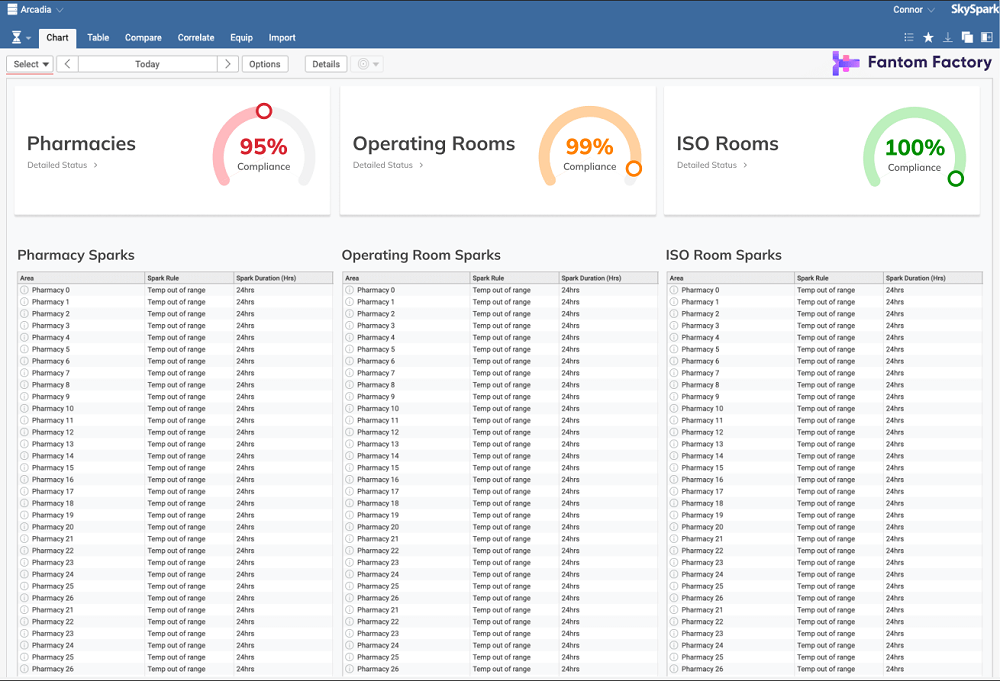Click the download export icon
1000x681 pixels.
(948, 38)
